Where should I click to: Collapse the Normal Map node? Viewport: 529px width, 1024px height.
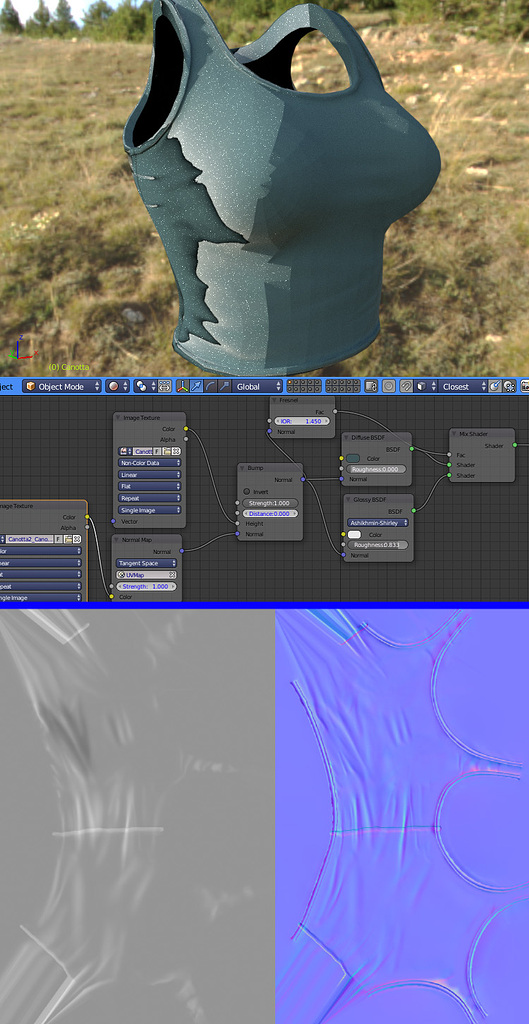coord(117,540)
